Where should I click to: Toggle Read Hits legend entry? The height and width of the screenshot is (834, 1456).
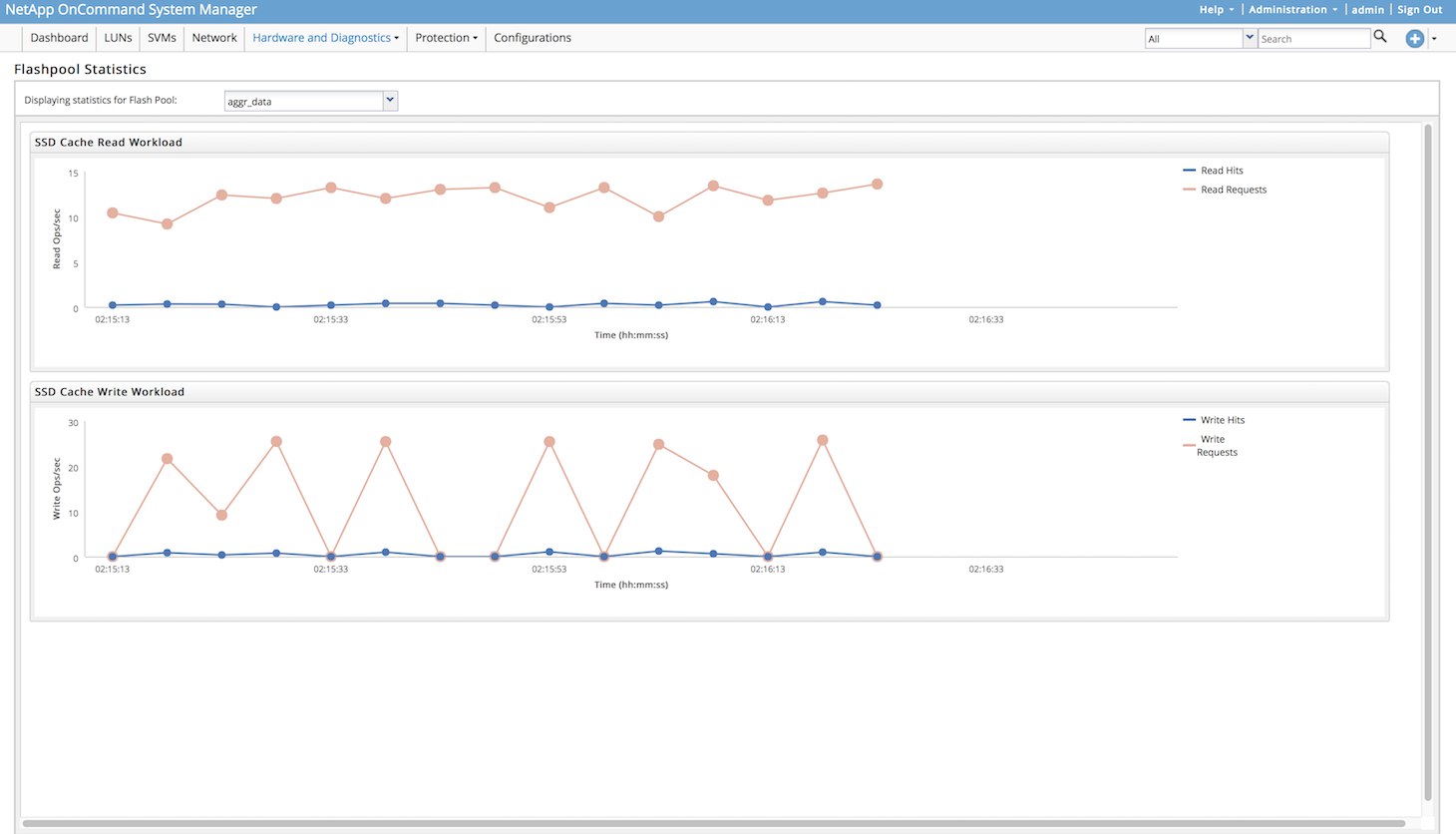1213,171
